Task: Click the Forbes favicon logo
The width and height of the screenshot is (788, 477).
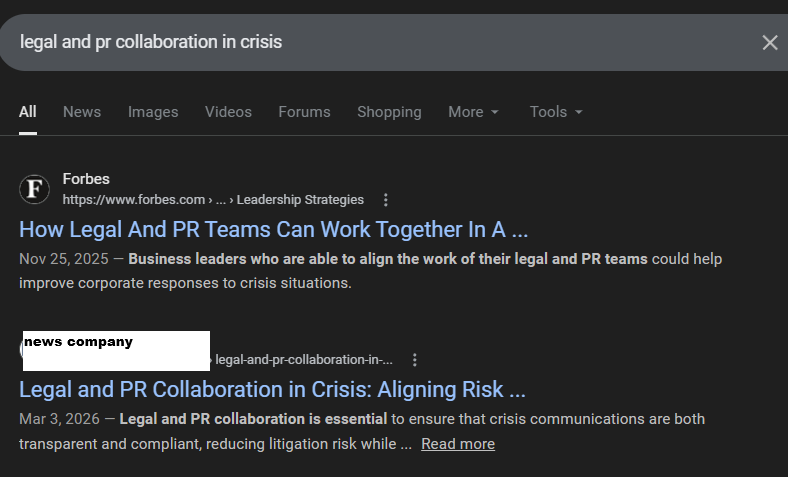Action: tap(34, 189)
